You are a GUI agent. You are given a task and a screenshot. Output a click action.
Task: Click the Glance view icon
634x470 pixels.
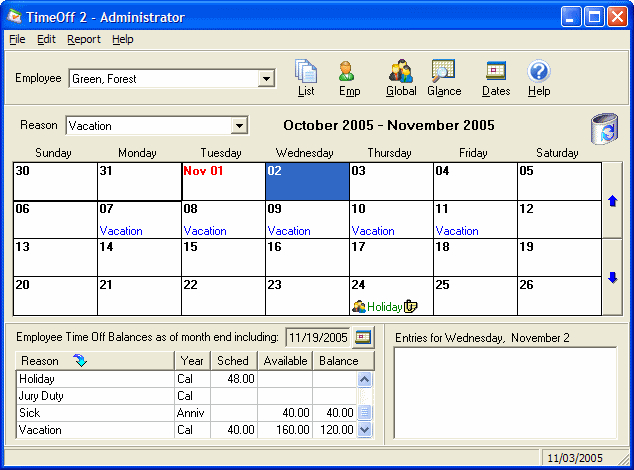tap(443, 72)
